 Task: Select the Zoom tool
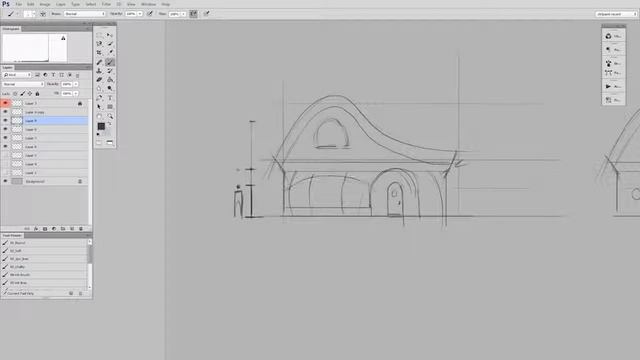[110, 116]
